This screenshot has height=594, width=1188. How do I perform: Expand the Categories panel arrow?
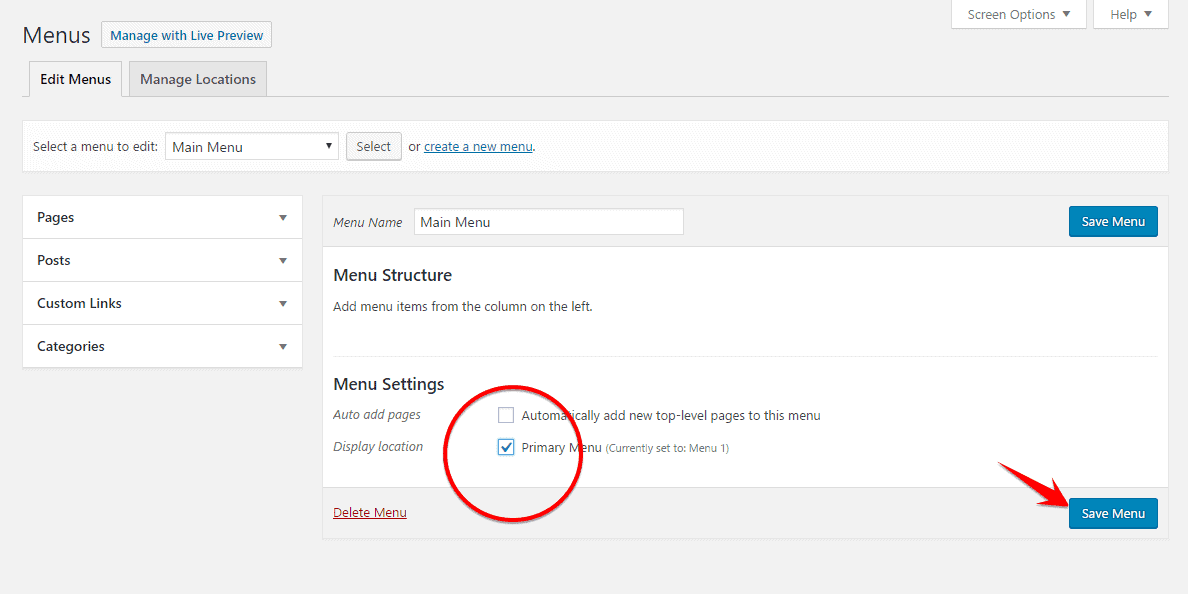pos(283,347)
